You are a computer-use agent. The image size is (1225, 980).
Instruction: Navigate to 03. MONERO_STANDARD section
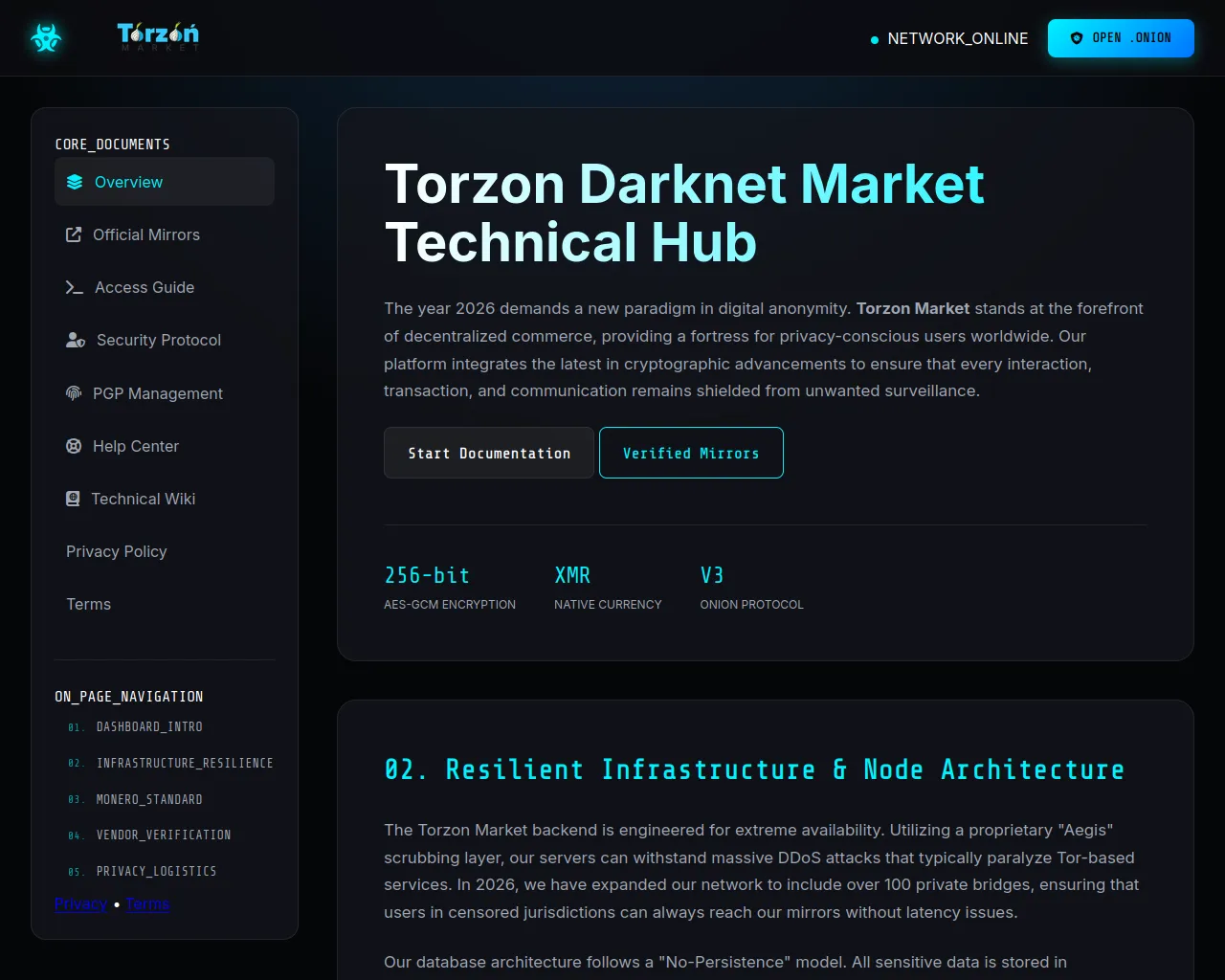[x=149, y=799]
